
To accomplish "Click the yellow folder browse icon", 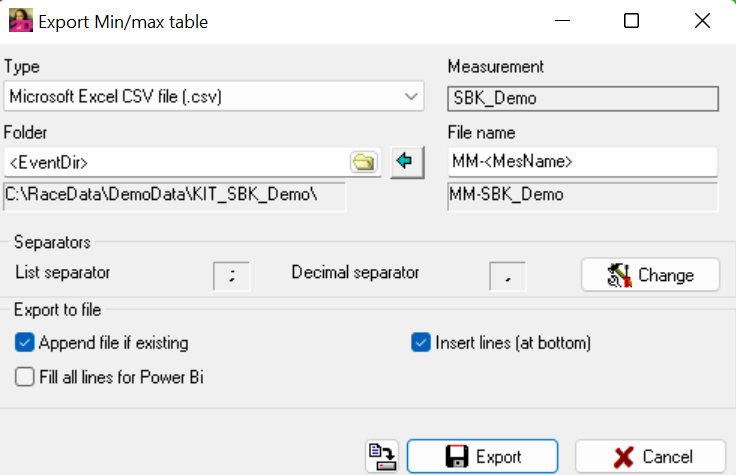I will 362,162.
